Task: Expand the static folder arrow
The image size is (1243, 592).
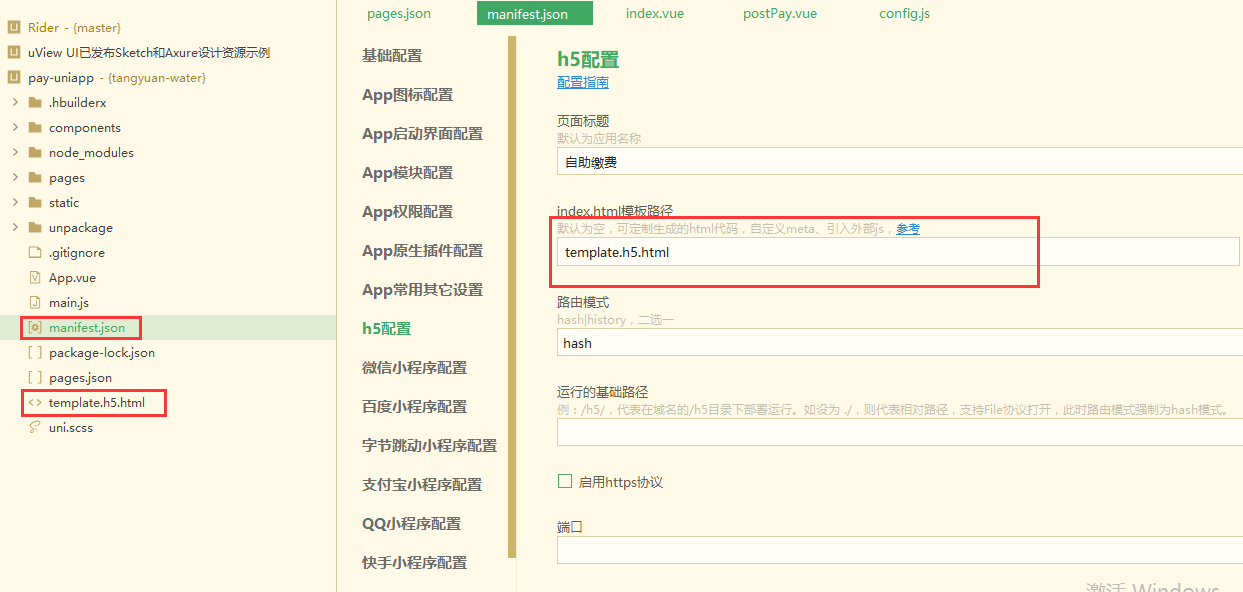Action: (15, 203)
